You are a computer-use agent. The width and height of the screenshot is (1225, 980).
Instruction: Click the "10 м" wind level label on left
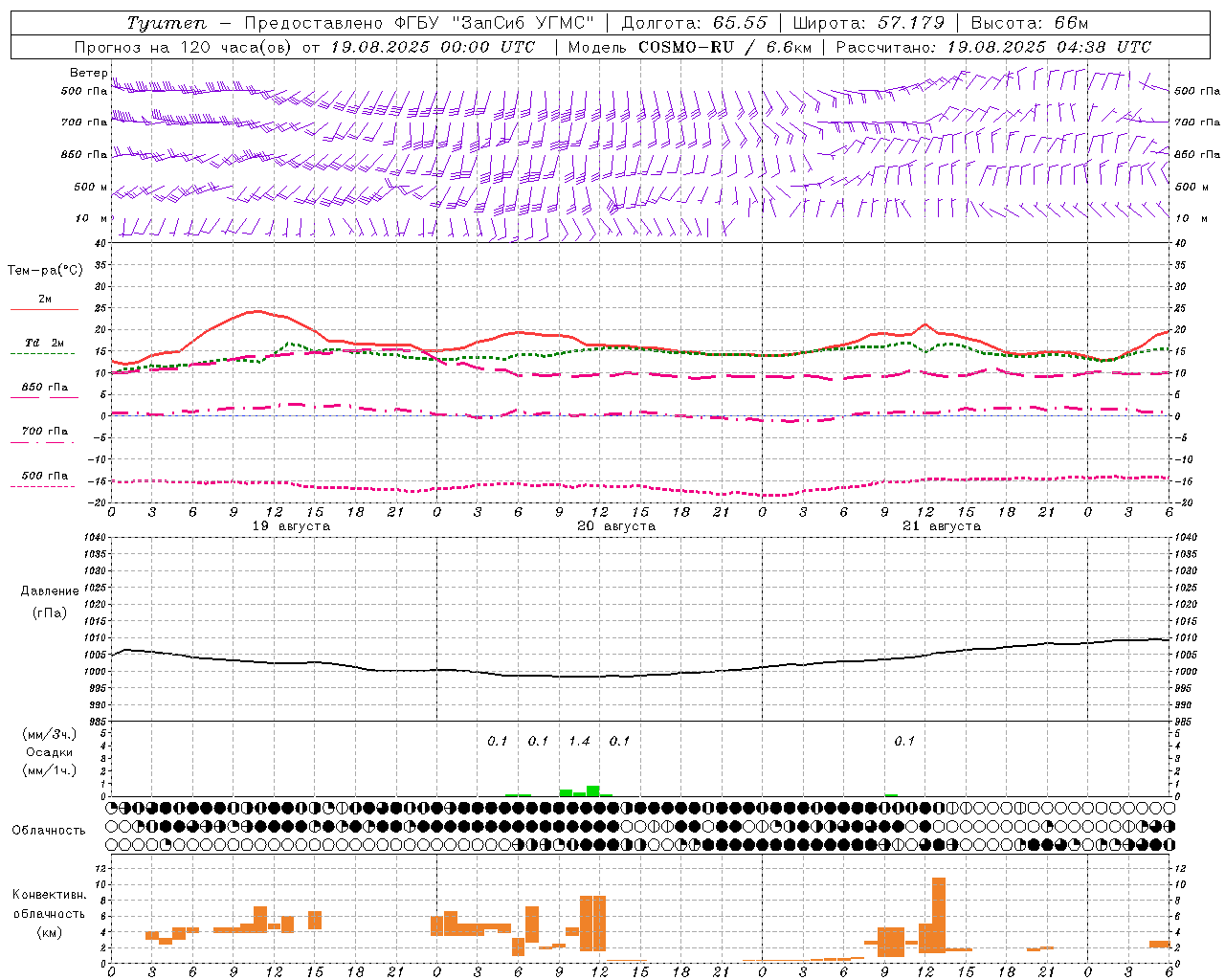point(91,218)
